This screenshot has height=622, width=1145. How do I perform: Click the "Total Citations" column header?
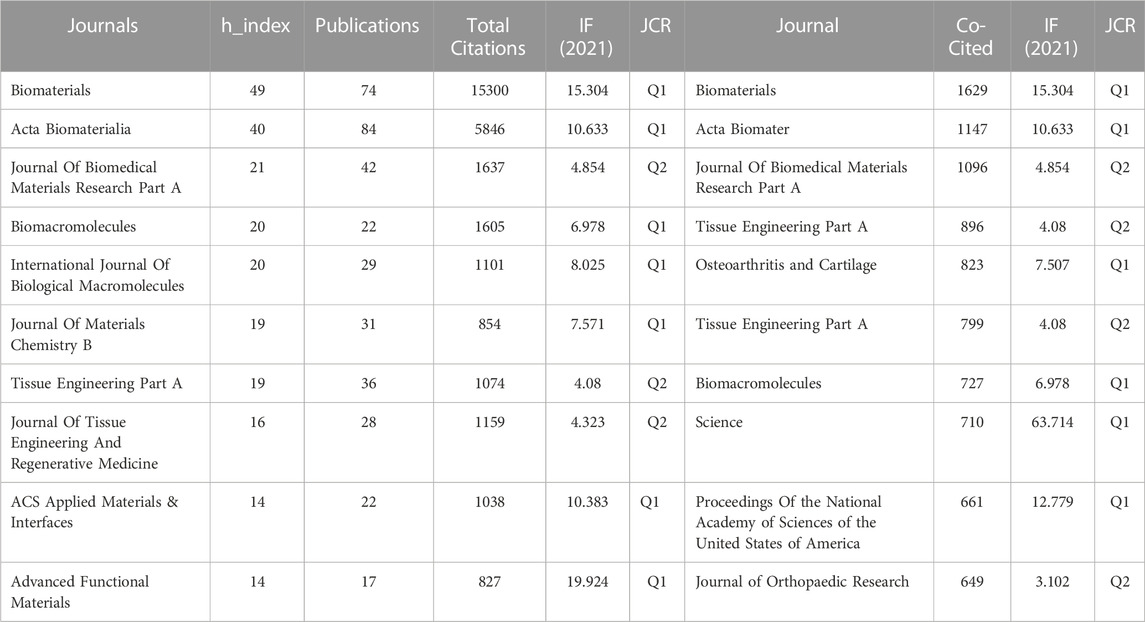coord(488,37)
